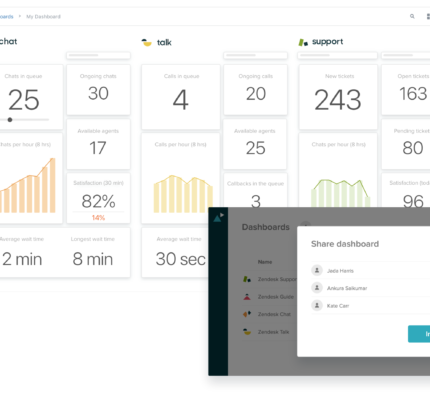This screenshot has height=400, width=430.
Task: Click the Calls in queue 4 card
Action: [181, 97]
